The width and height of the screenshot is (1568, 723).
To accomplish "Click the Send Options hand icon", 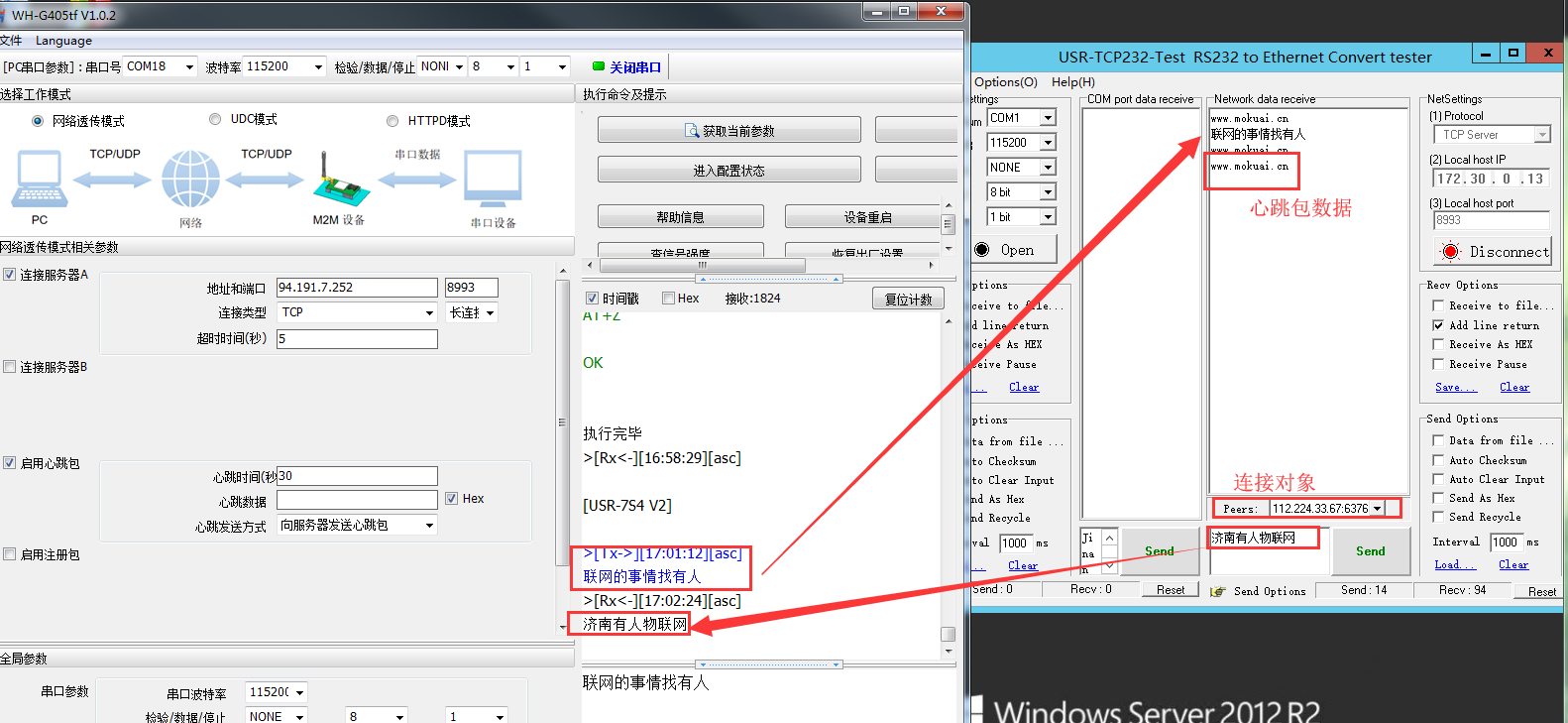I will coord(1217,591).
